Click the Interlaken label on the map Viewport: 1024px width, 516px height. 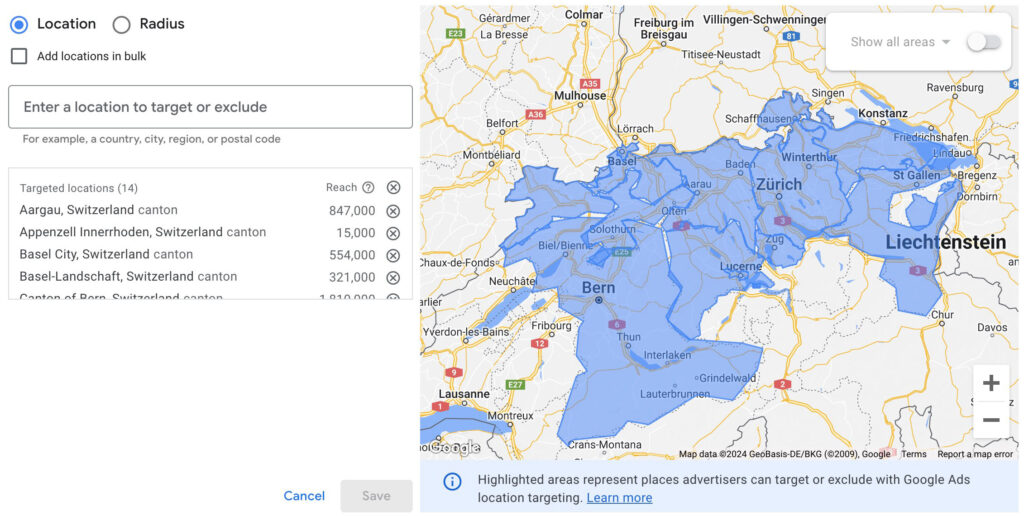coord(667,355)
